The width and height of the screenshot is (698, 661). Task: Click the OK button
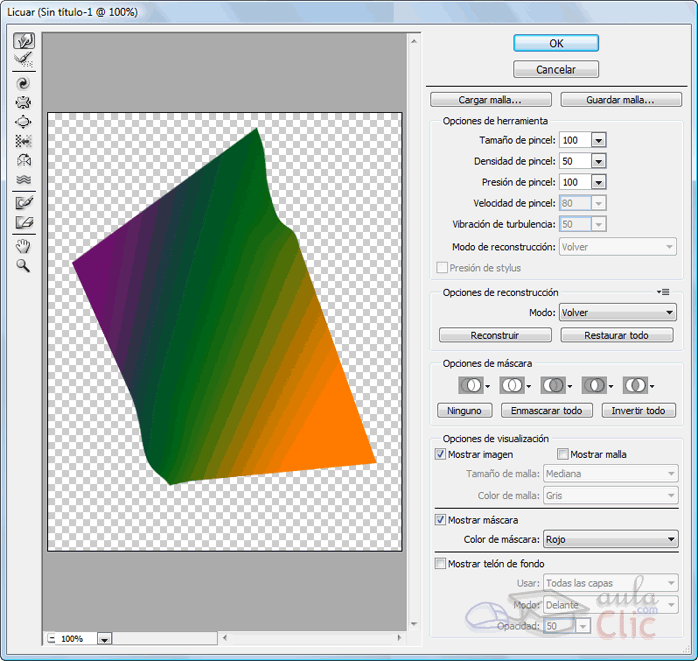tap(556, 43)
